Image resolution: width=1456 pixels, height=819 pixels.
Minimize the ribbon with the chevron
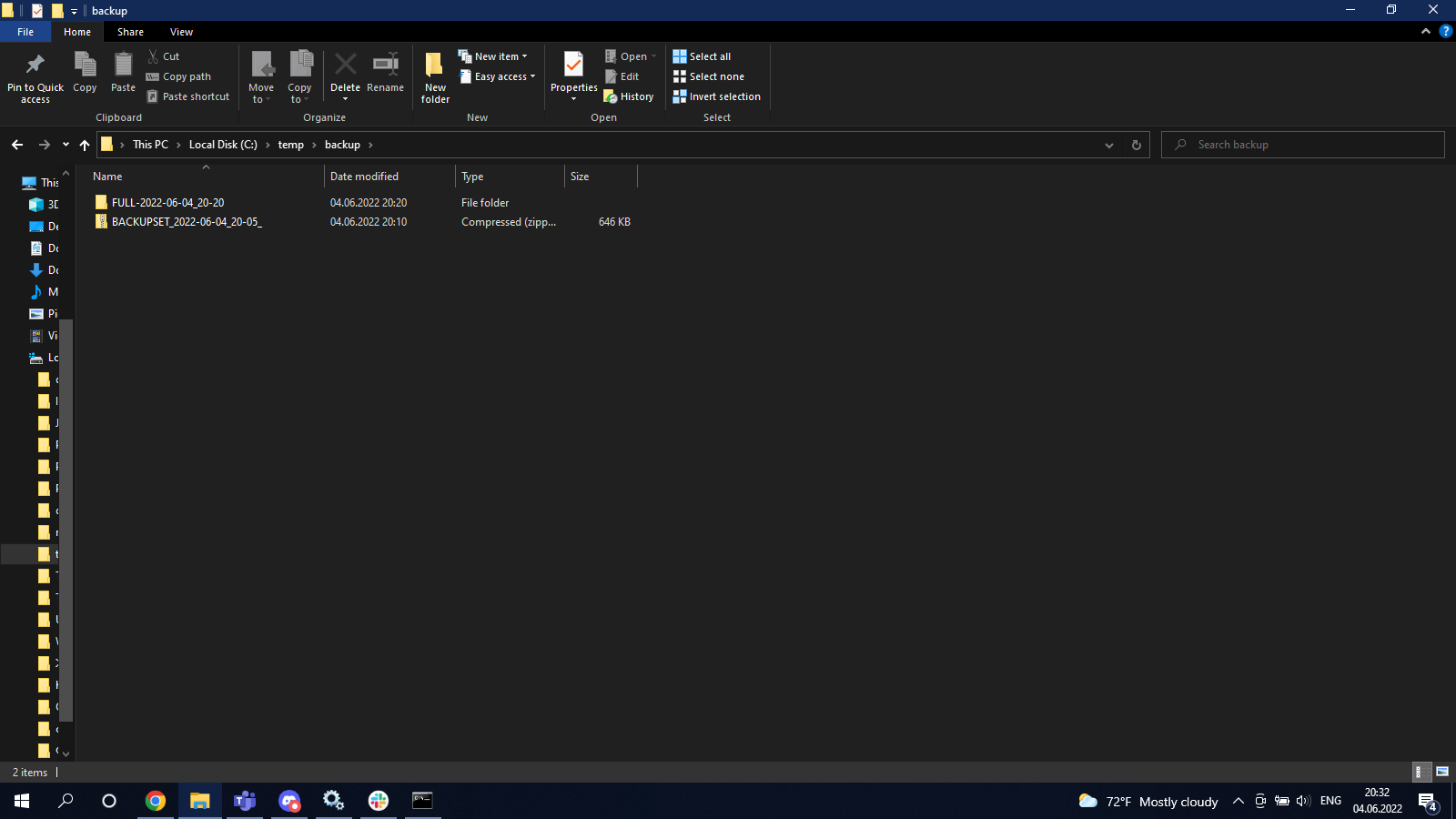point(1425,32)
